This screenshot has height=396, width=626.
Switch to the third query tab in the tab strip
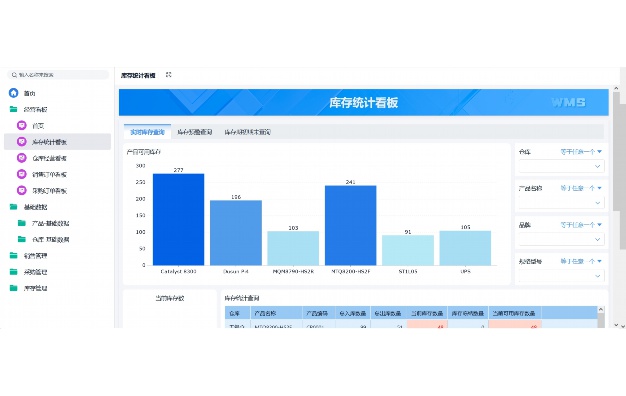click(247, 132)
